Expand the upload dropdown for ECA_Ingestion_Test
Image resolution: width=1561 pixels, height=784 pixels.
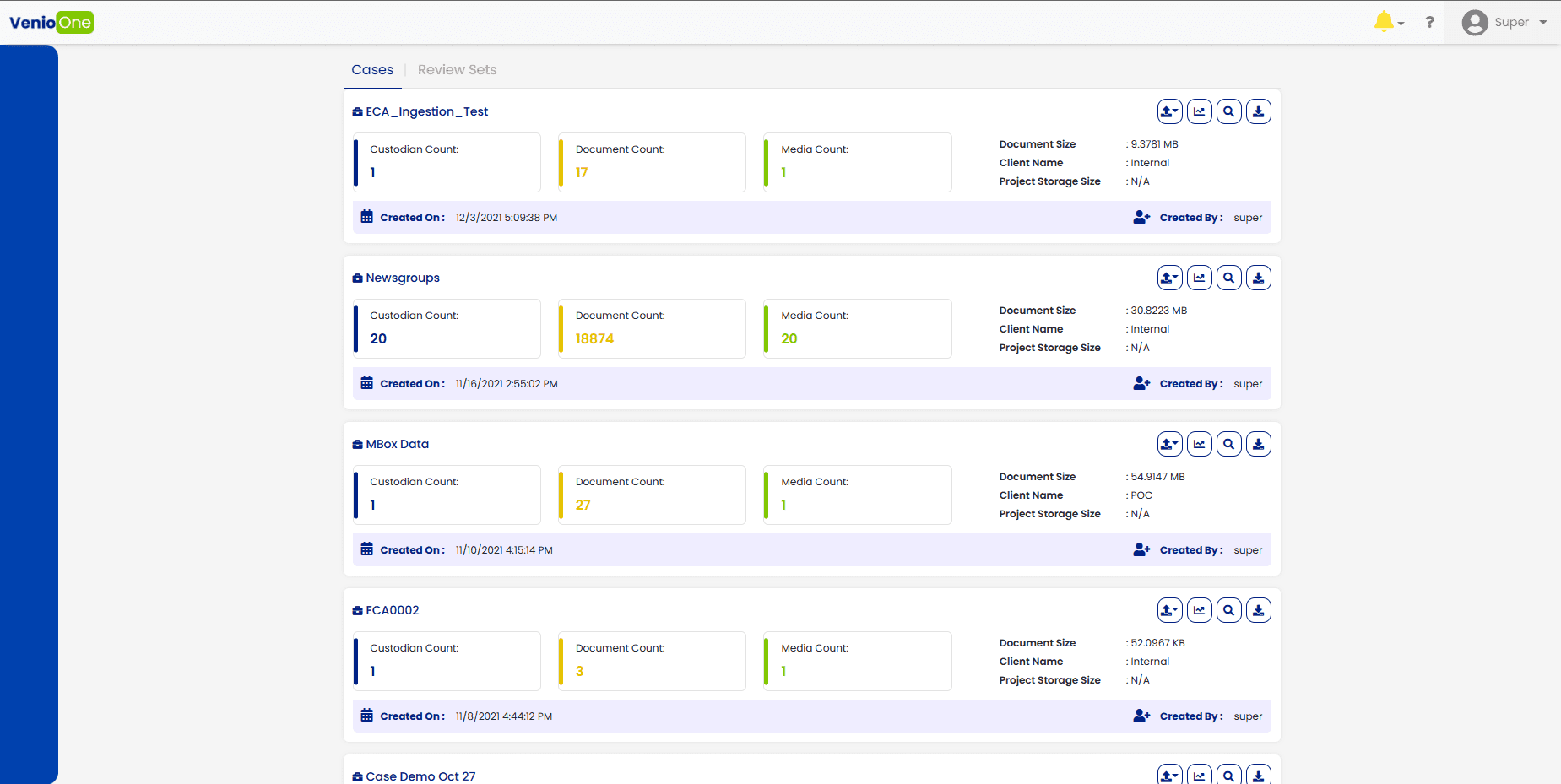point(1169,111)
